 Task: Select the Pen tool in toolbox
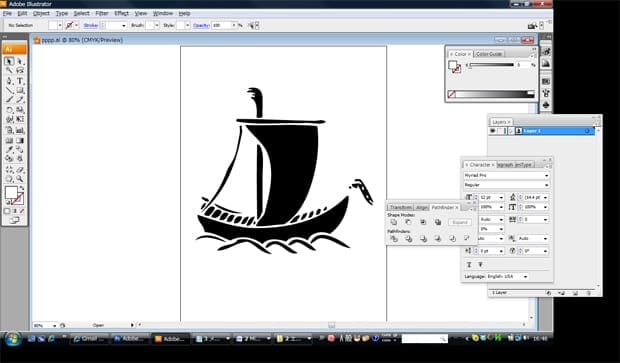9,81
